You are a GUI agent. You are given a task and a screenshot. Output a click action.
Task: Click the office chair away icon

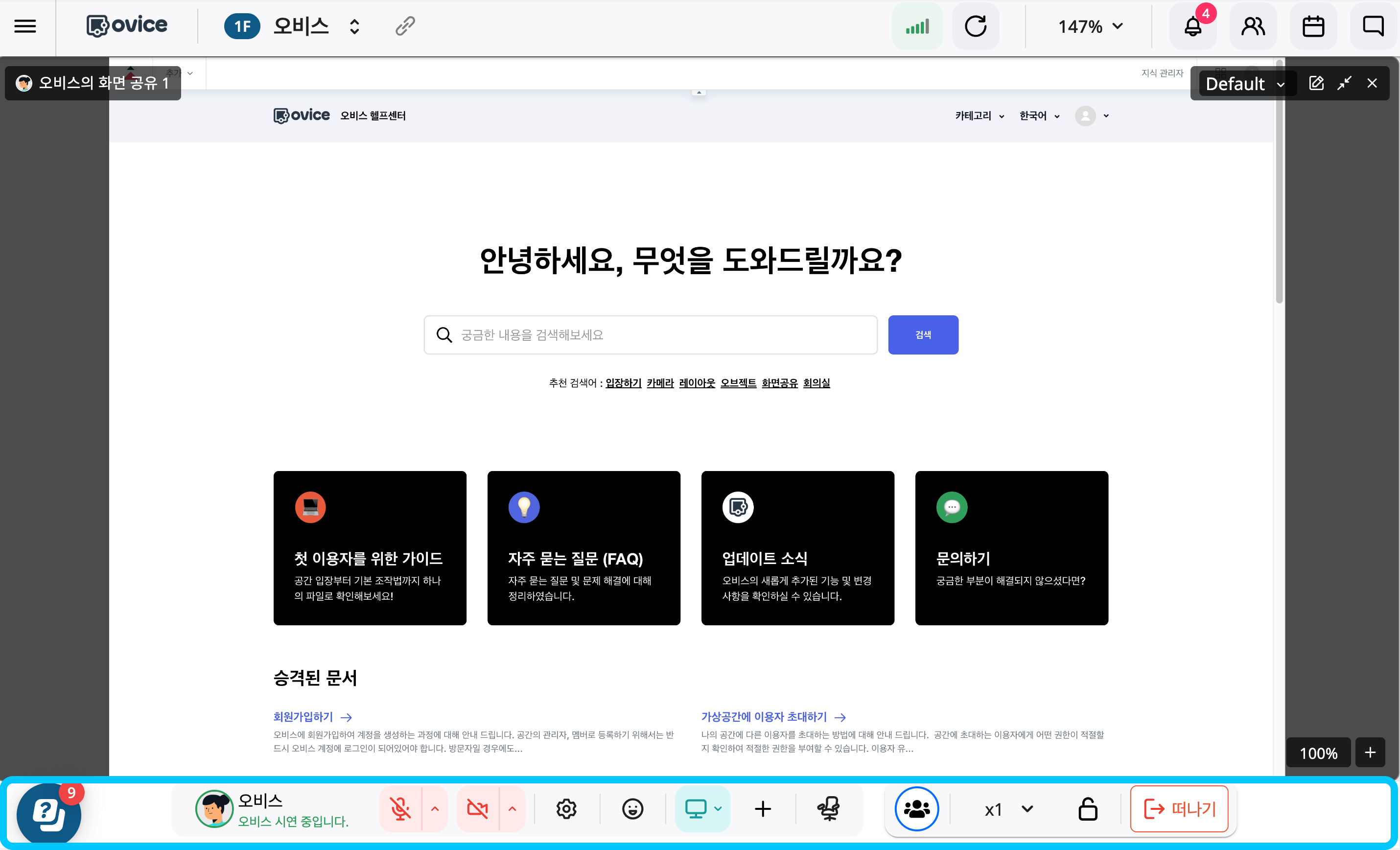829,808
